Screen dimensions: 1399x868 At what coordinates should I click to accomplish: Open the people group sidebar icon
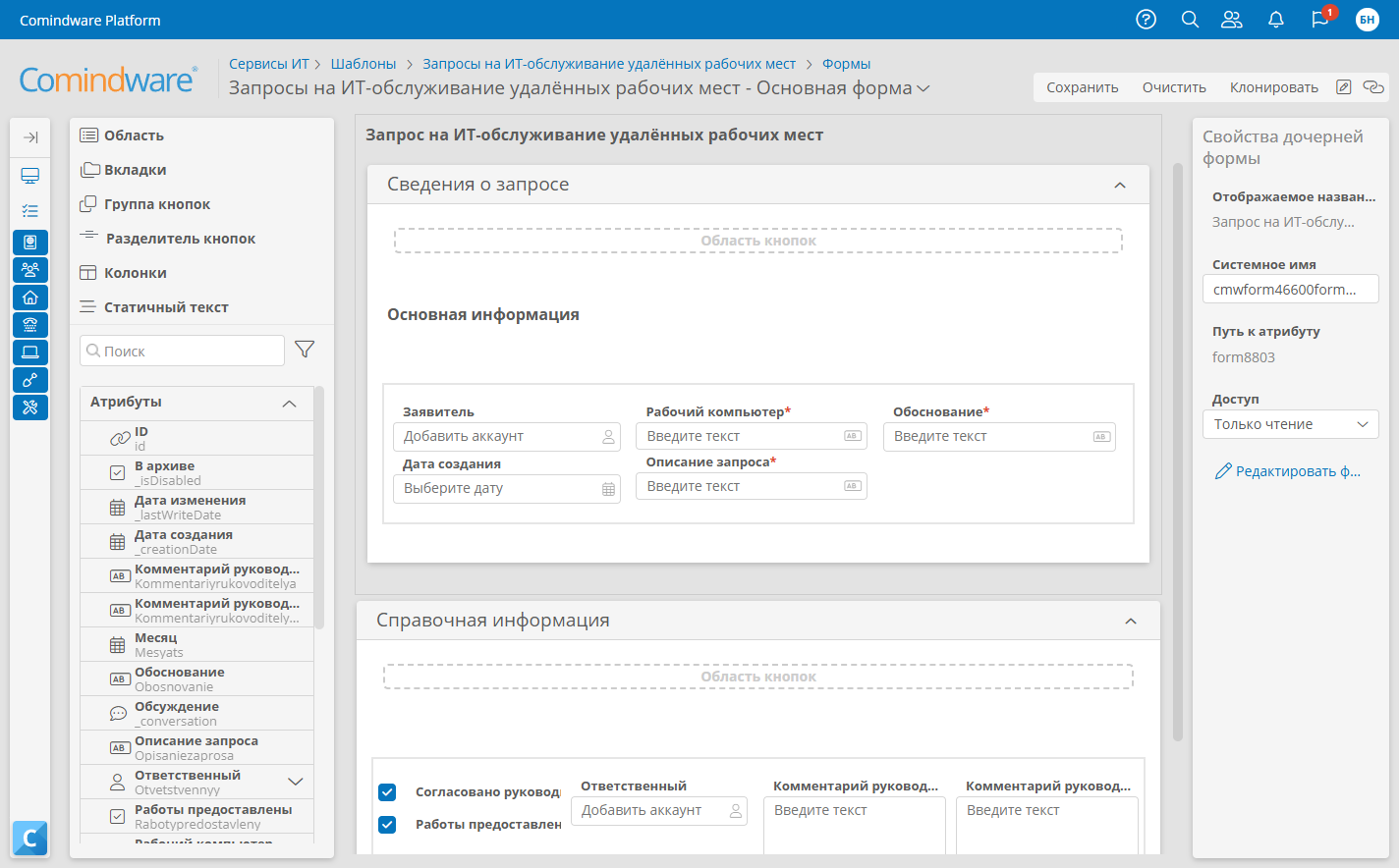(30, 270)
